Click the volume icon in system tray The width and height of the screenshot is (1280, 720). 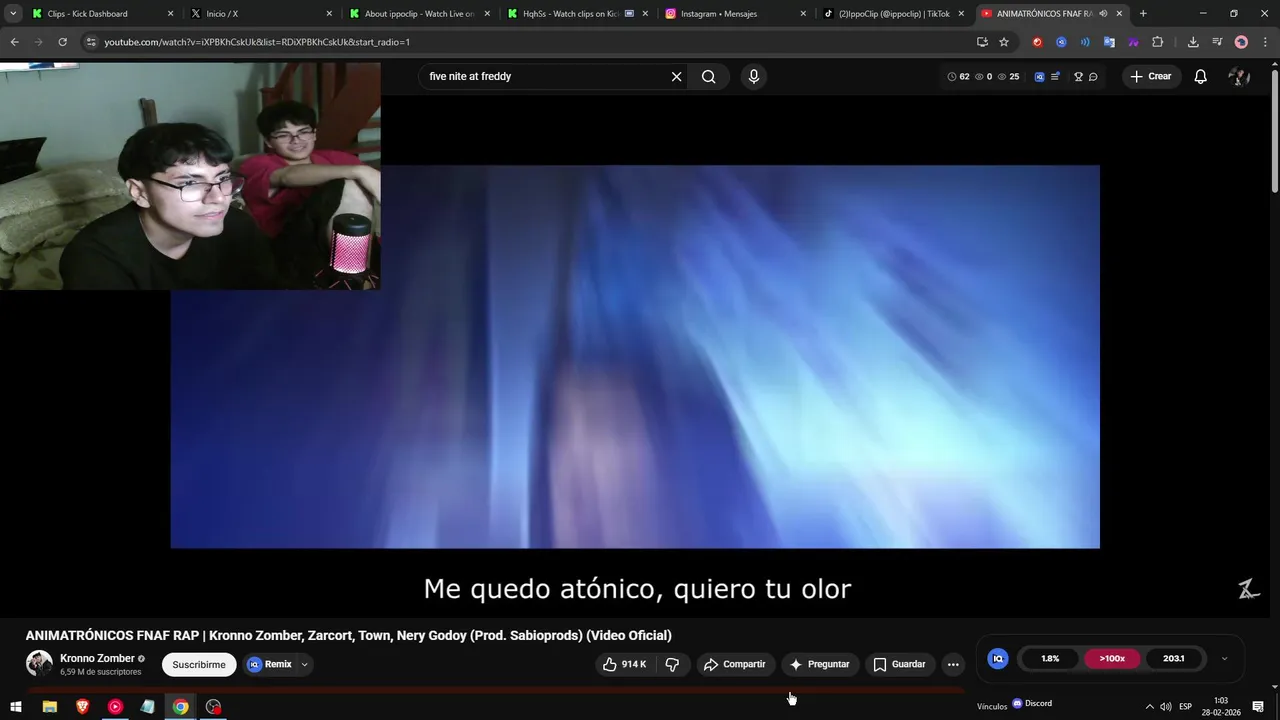[1166, 707]
